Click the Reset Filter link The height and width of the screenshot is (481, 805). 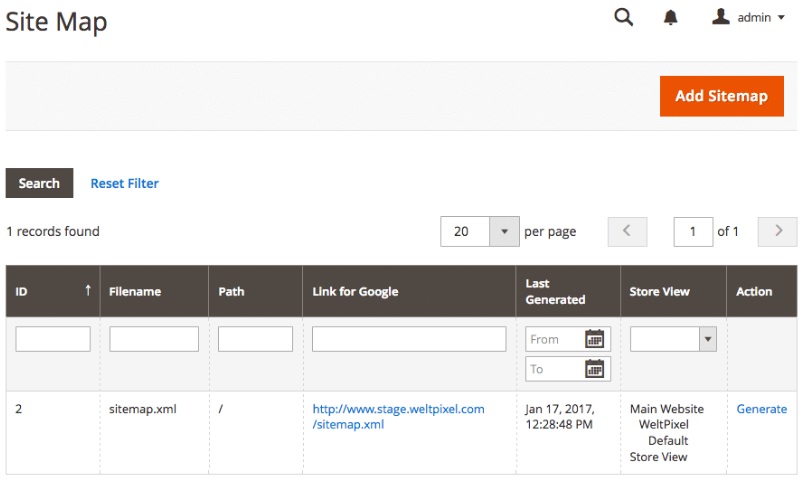pos(124,183)
